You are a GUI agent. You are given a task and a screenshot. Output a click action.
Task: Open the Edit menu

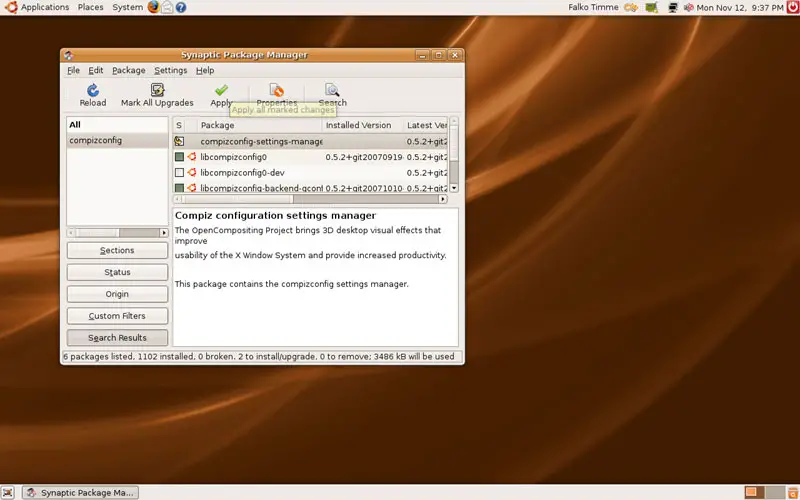coord(96,70)
